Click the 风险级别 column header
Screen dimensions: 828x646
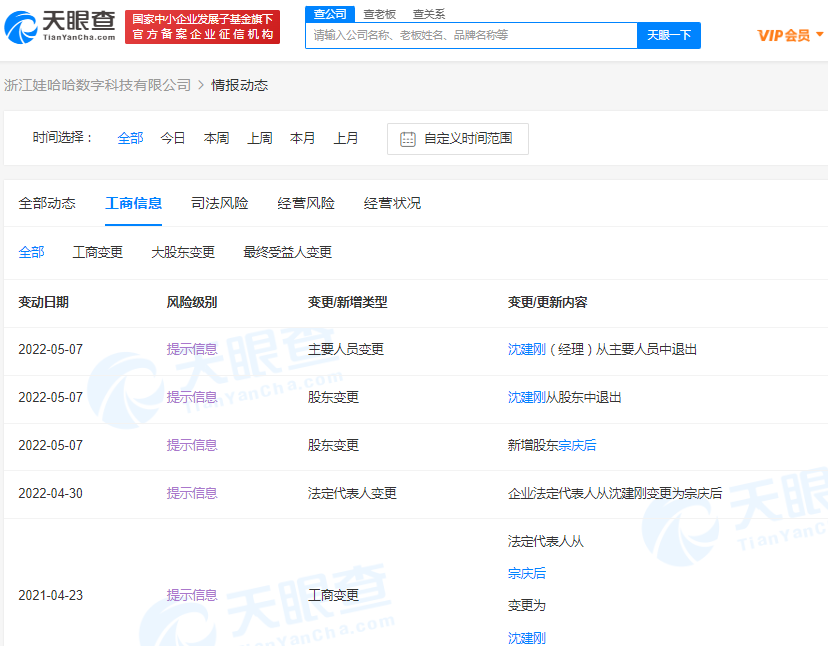tap(192, 302)
